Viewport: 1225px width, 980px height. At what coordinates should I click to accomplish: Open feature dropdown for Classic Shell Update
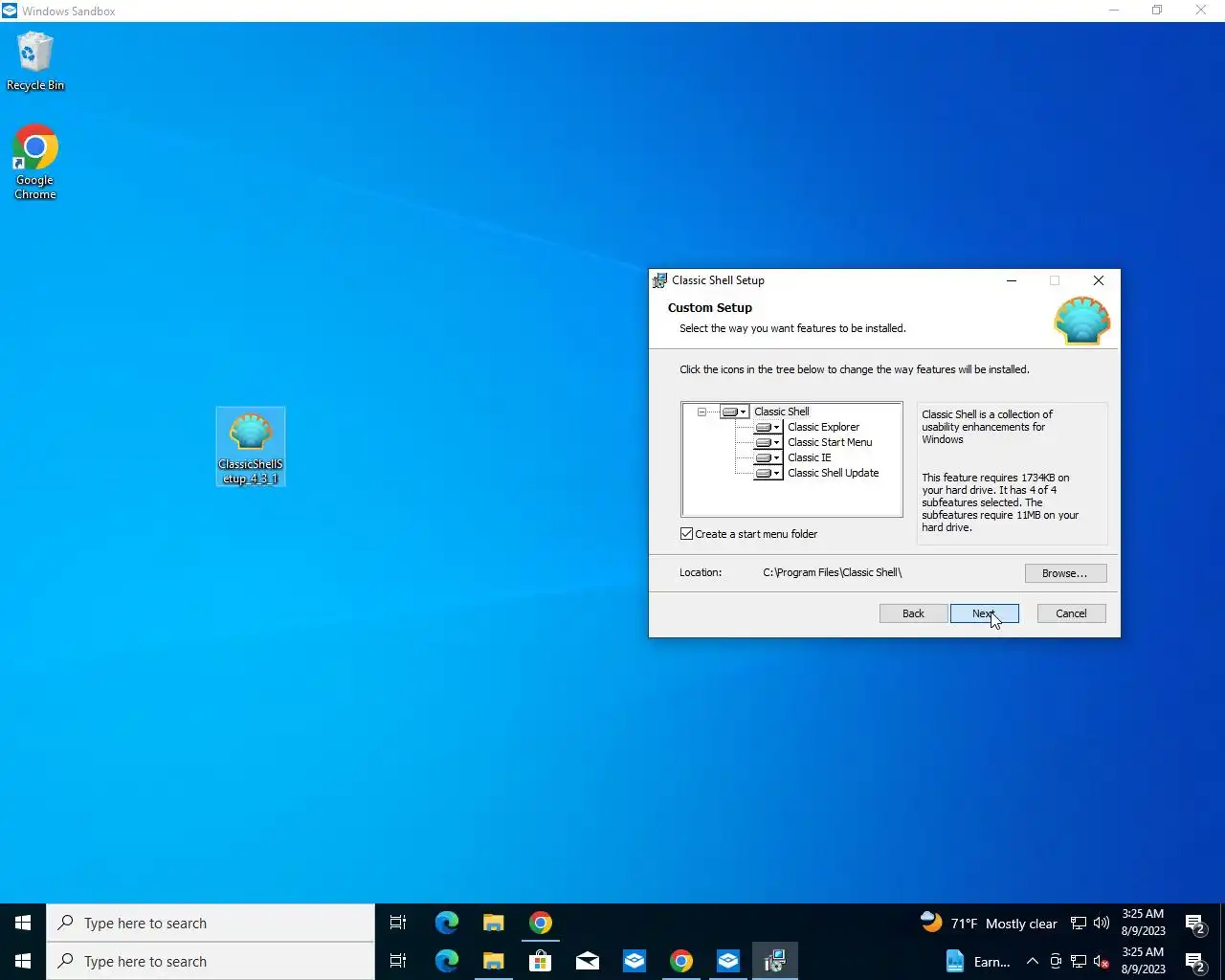pyautogui.click(x=768, y=473)
